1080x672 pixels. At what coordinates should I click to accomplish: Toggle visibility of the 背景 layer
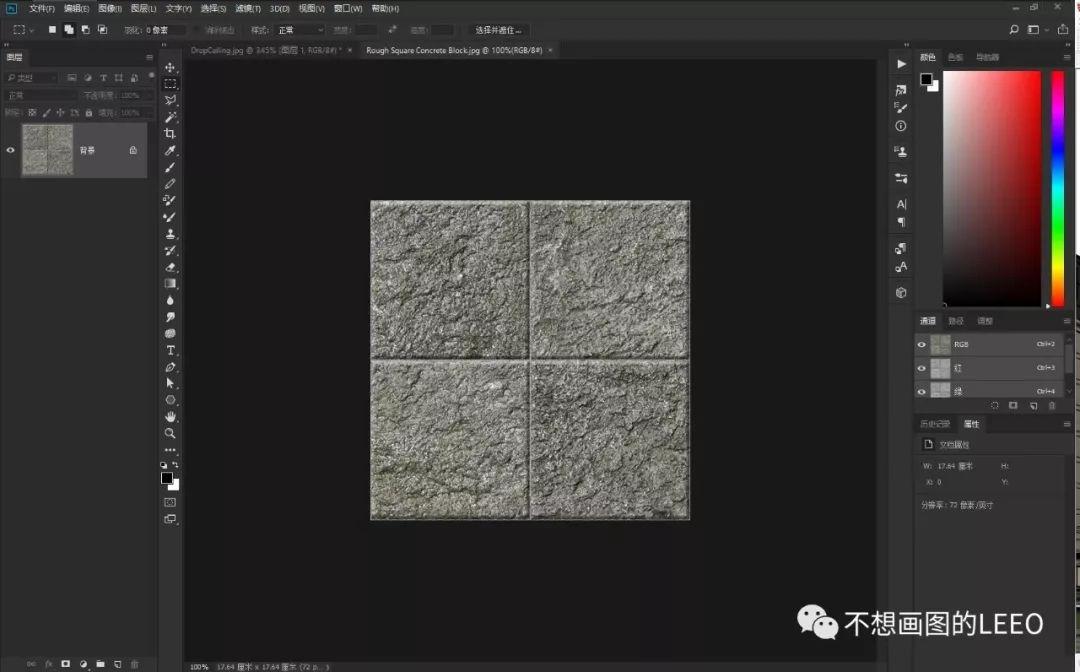pos(10,150)
